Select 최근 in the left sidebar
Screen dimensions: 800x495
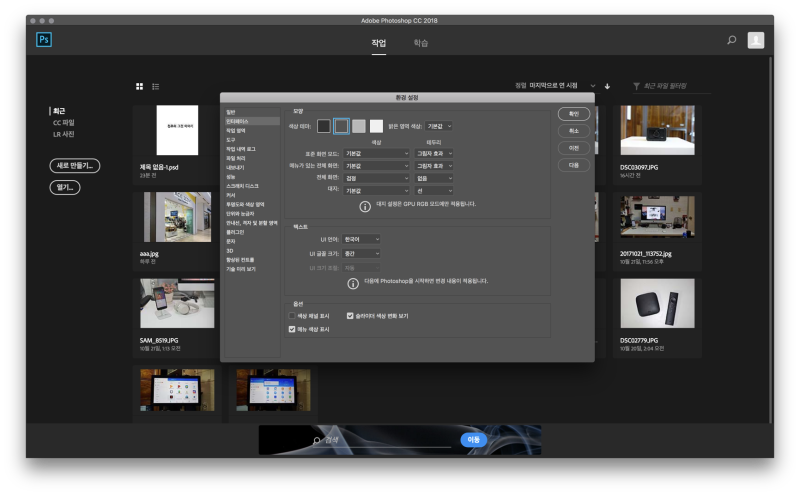click(x=59, y=111)
